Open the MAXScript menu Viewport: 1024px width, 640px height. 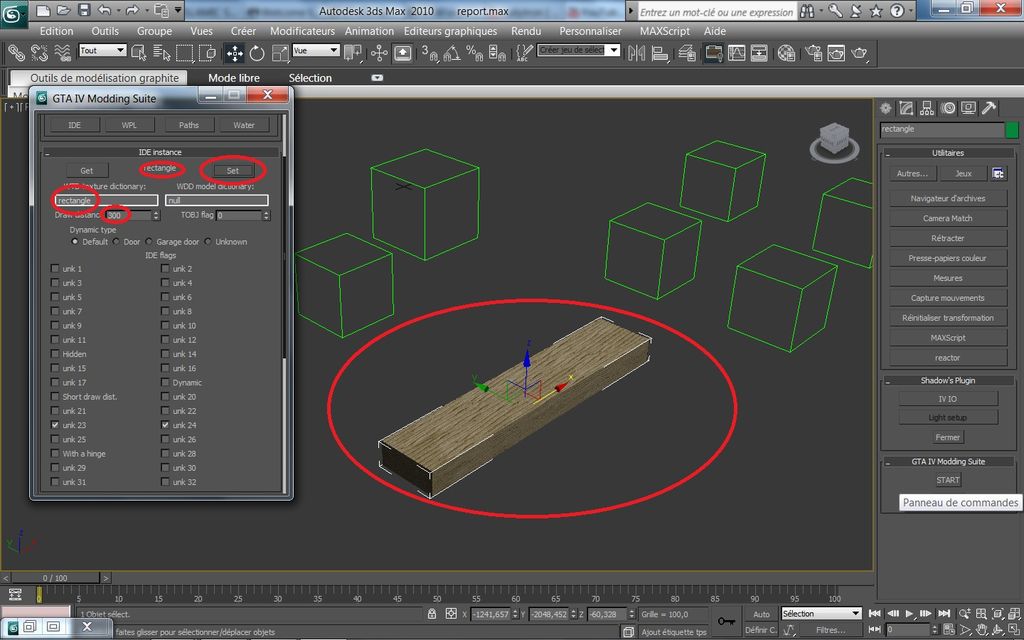tap(665, 31)
